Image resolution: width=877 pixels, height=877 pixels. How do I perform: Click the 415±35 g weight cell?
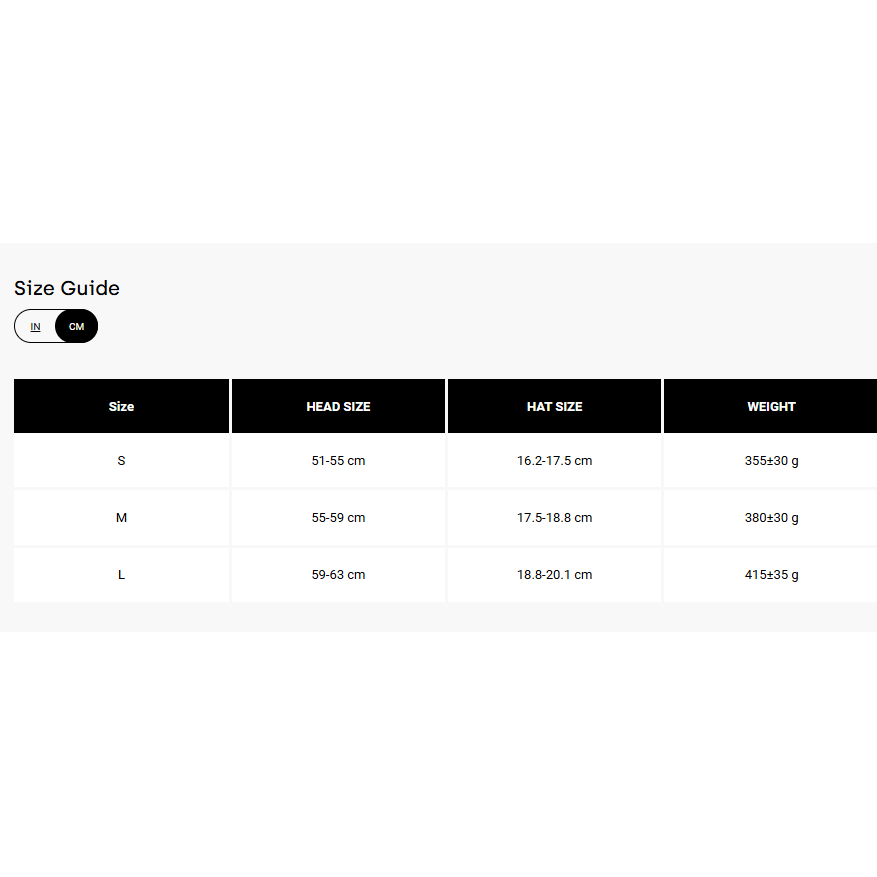(x=771, y=575)
